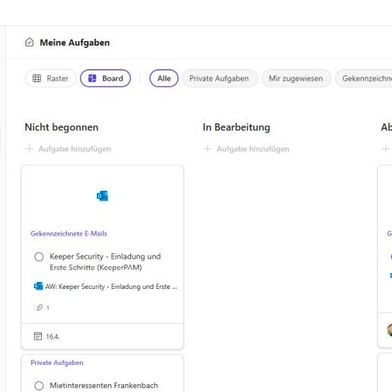Click the calendar due date icon 16.4.
The image size is (392, 392).
pos(38,336)
